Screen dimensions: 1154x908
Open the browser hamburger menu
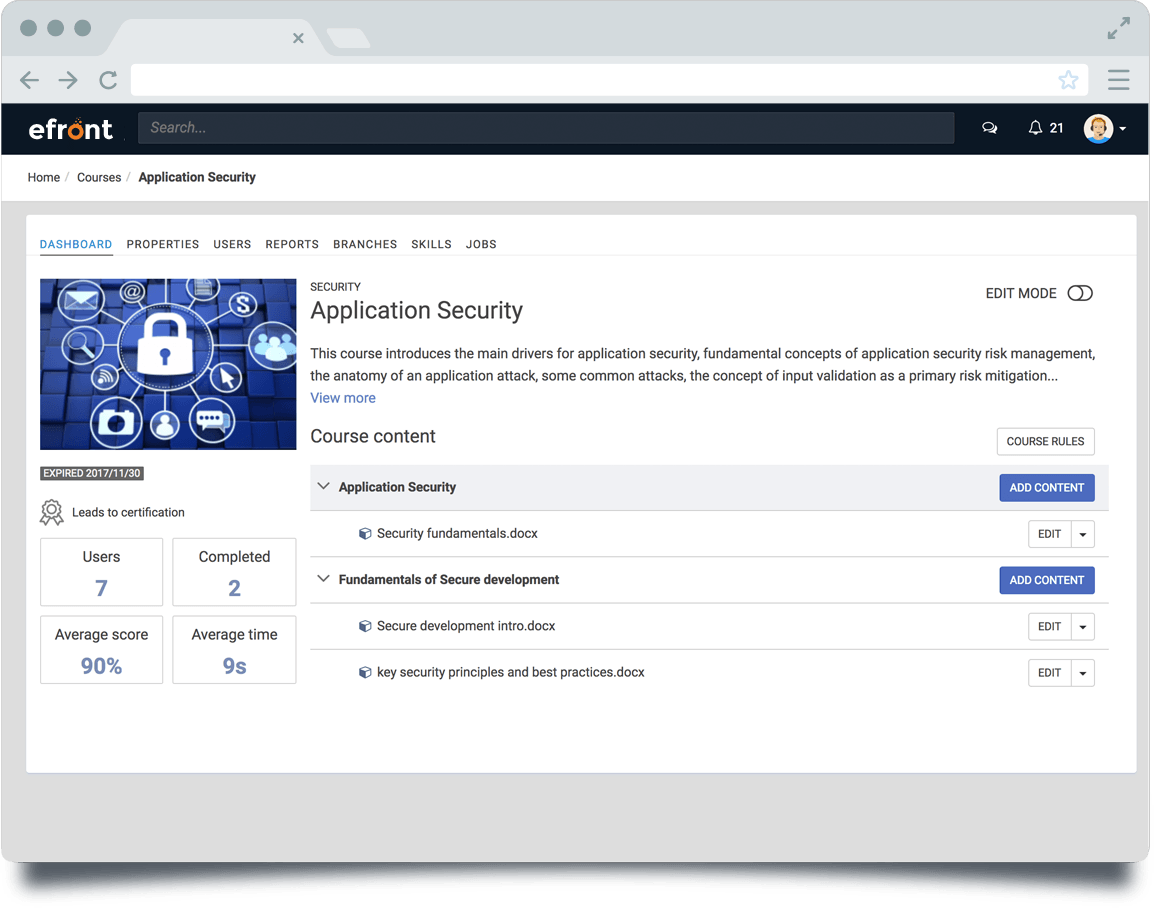(1118, 80)
